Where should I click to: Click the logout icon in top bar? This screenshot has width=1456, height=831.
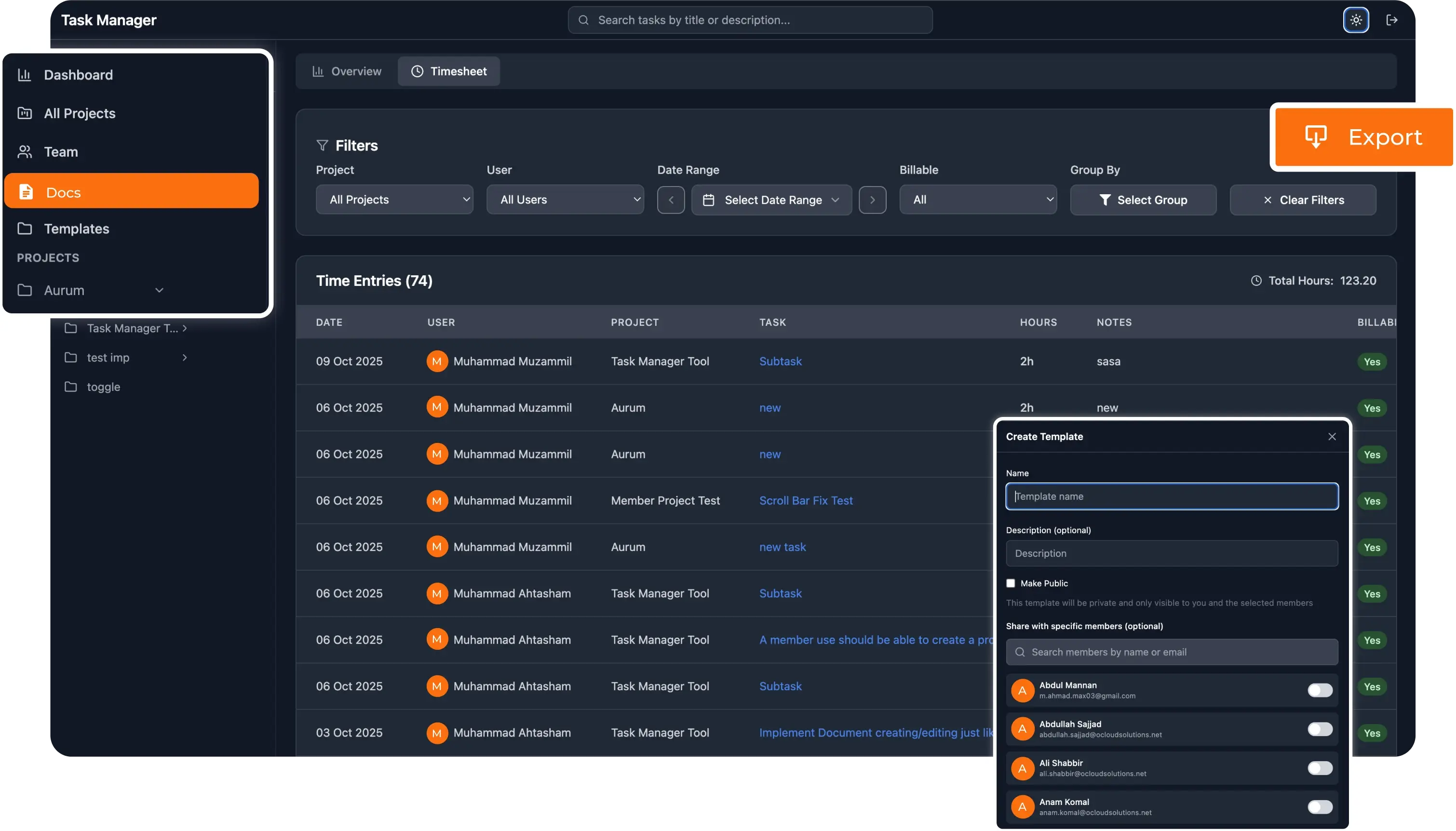click(x=1391, y=21)
